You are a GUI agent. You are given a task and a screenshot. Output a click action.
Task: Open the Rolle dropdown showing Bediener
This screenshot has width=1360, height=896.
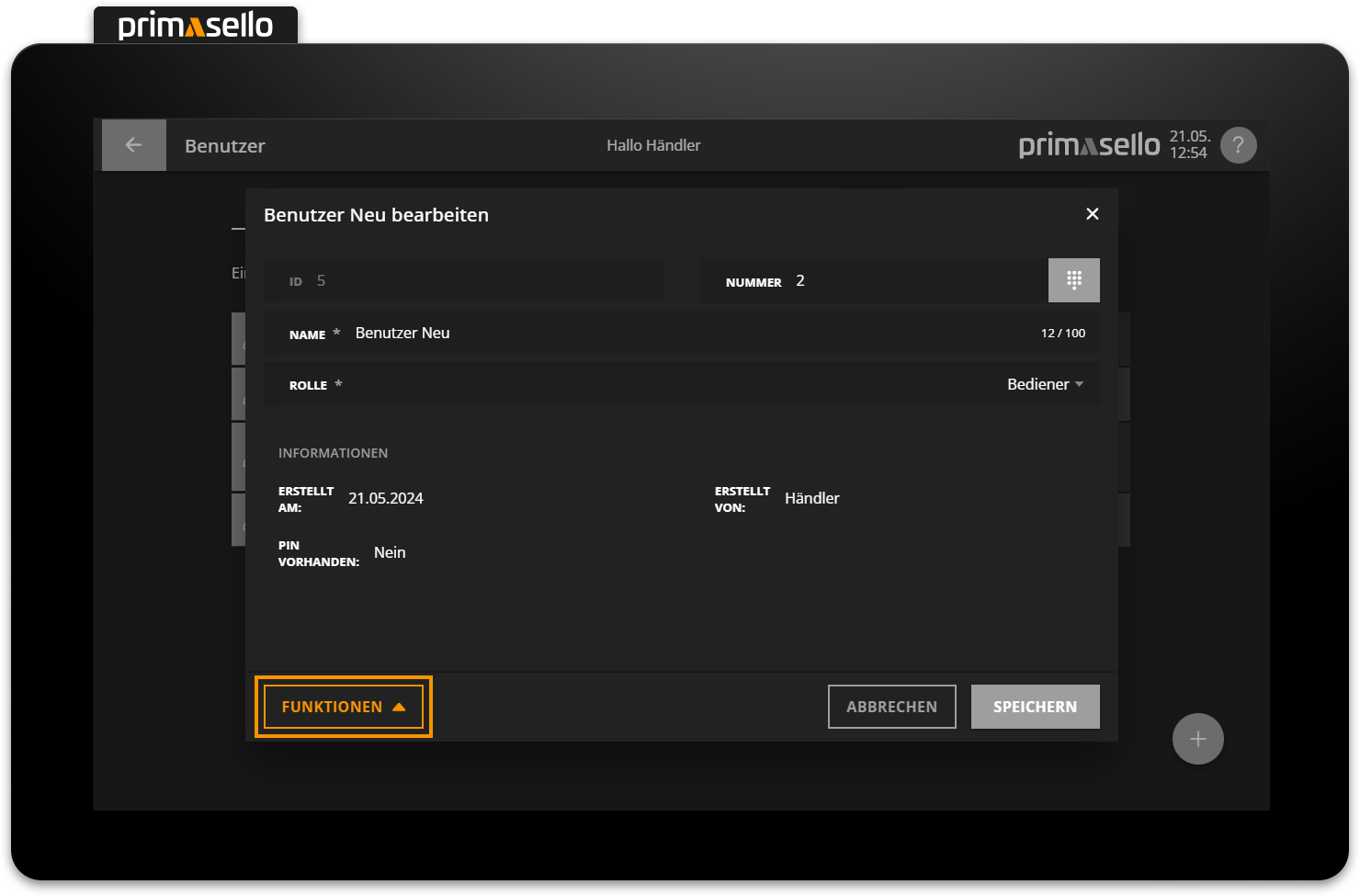pos(1045,384)
